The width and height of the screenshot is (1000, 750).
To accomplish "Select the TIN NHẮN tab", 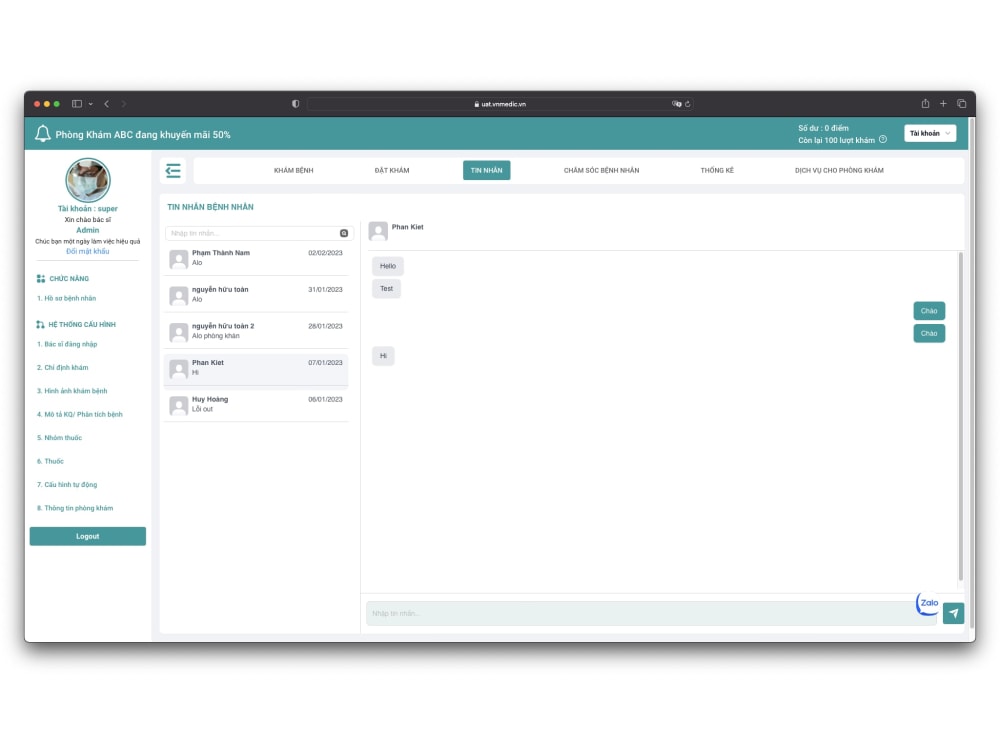I will click(x=487, y=170).
